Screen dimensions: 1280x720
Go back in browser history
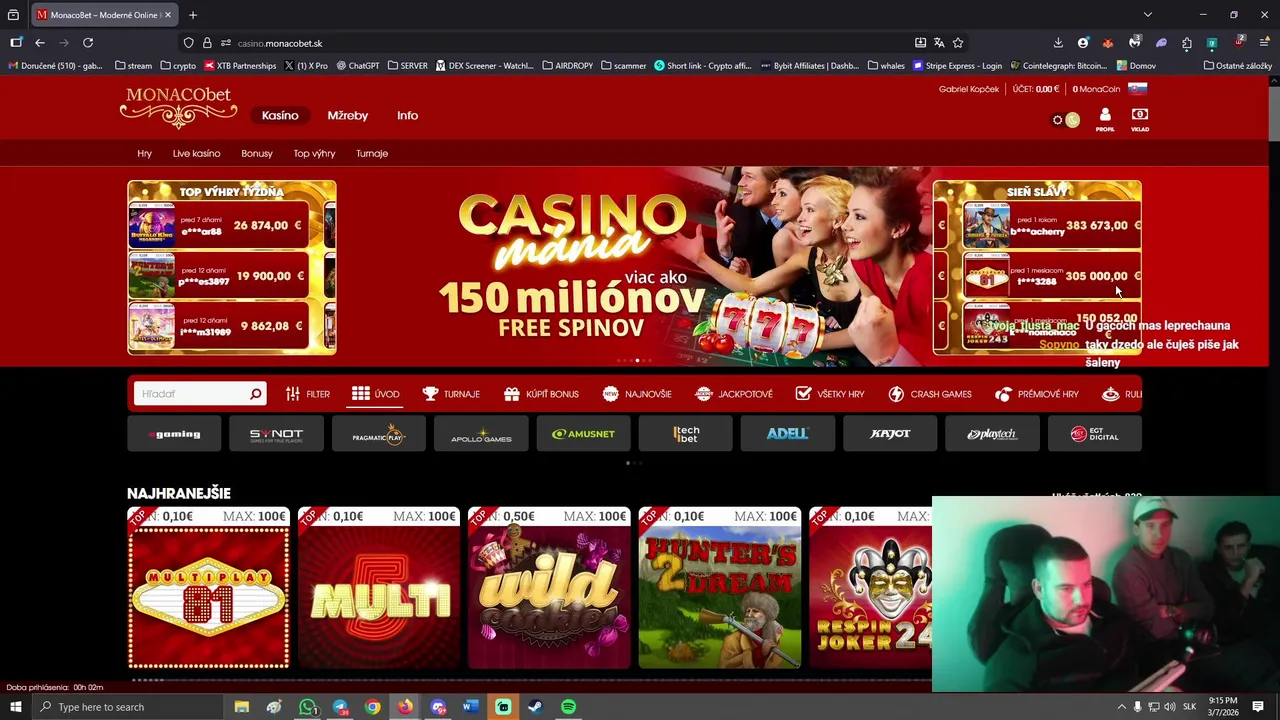[40, 43]
